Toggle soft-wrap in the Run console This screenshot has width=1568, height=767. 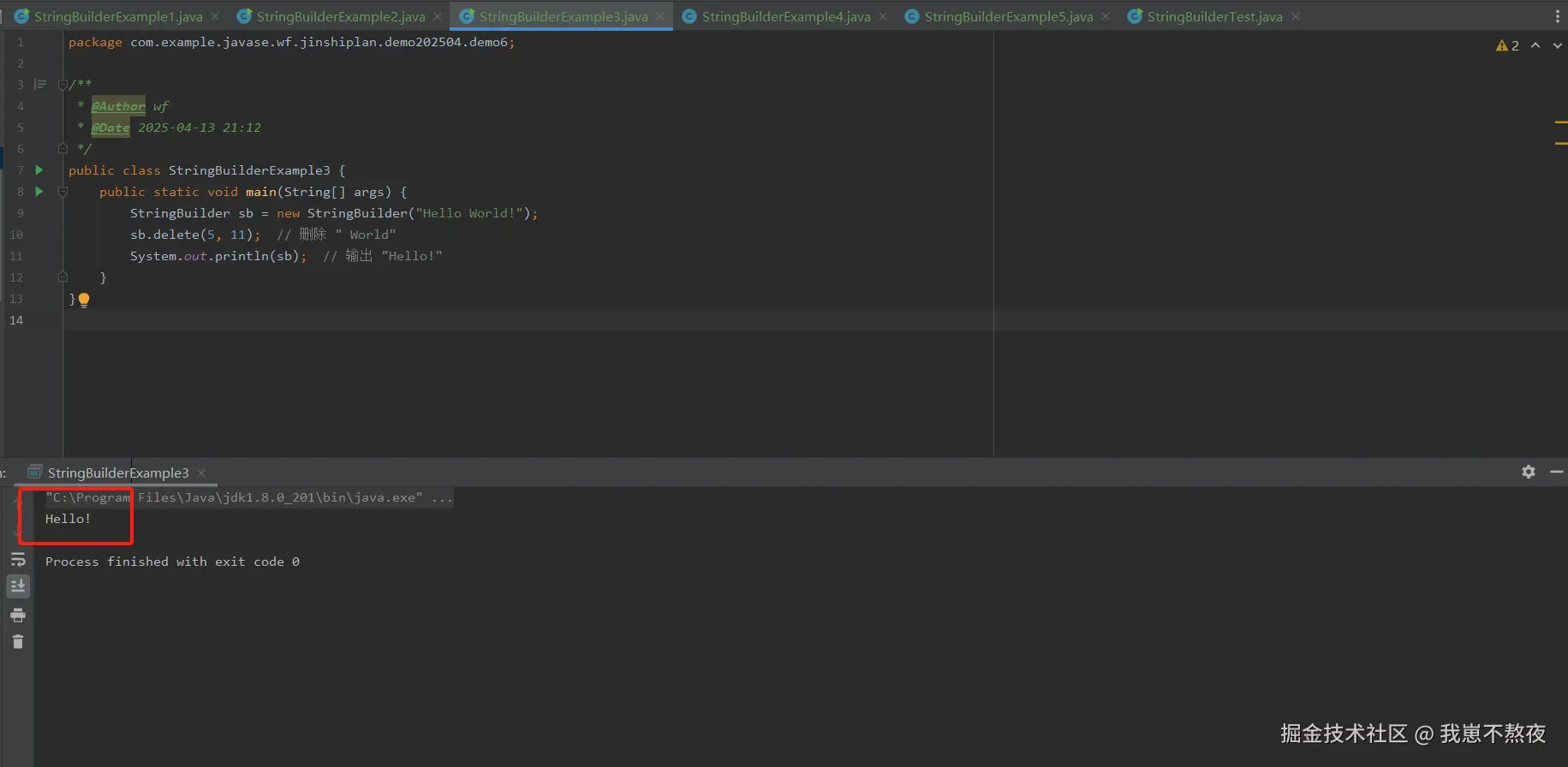(x=18, y=559)
